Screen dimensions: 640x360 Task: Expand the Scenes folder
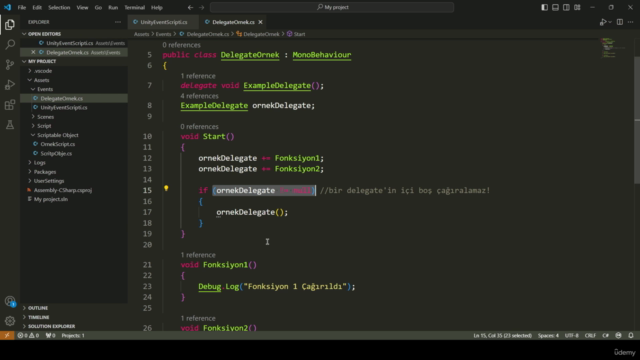click(x=45, y=117)
